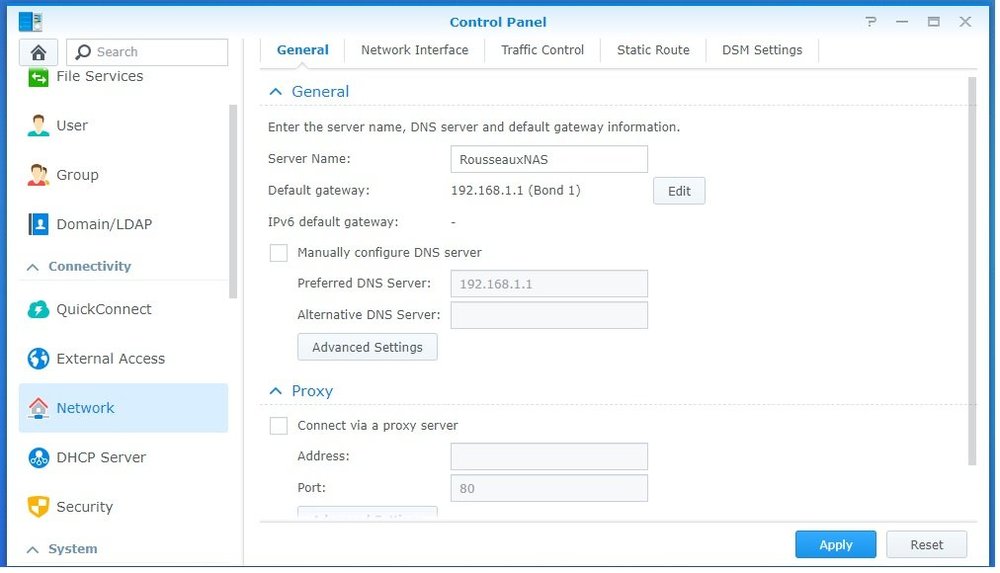Collapse the General section chevron
The image size is (1000, 573).
tap(276, 92)
